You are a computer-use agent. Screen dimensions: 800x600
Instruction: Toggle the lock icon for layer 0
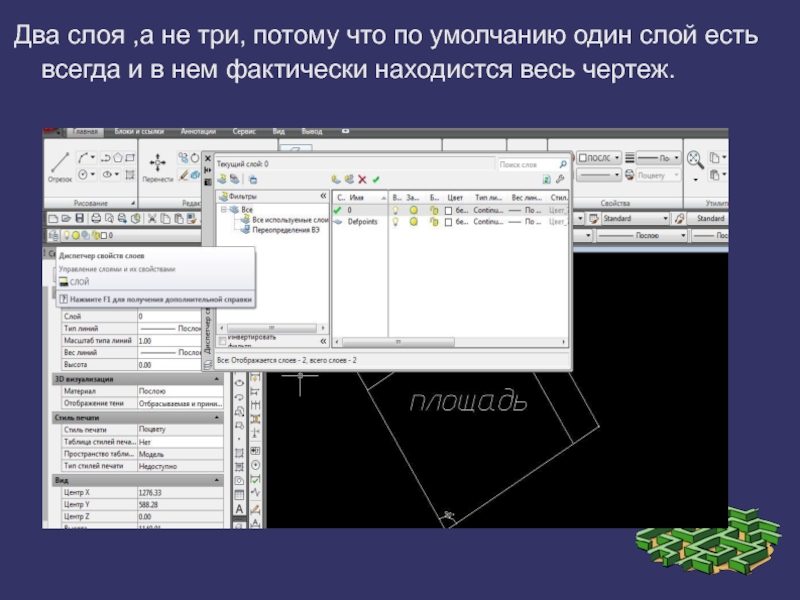pos(434,210)
